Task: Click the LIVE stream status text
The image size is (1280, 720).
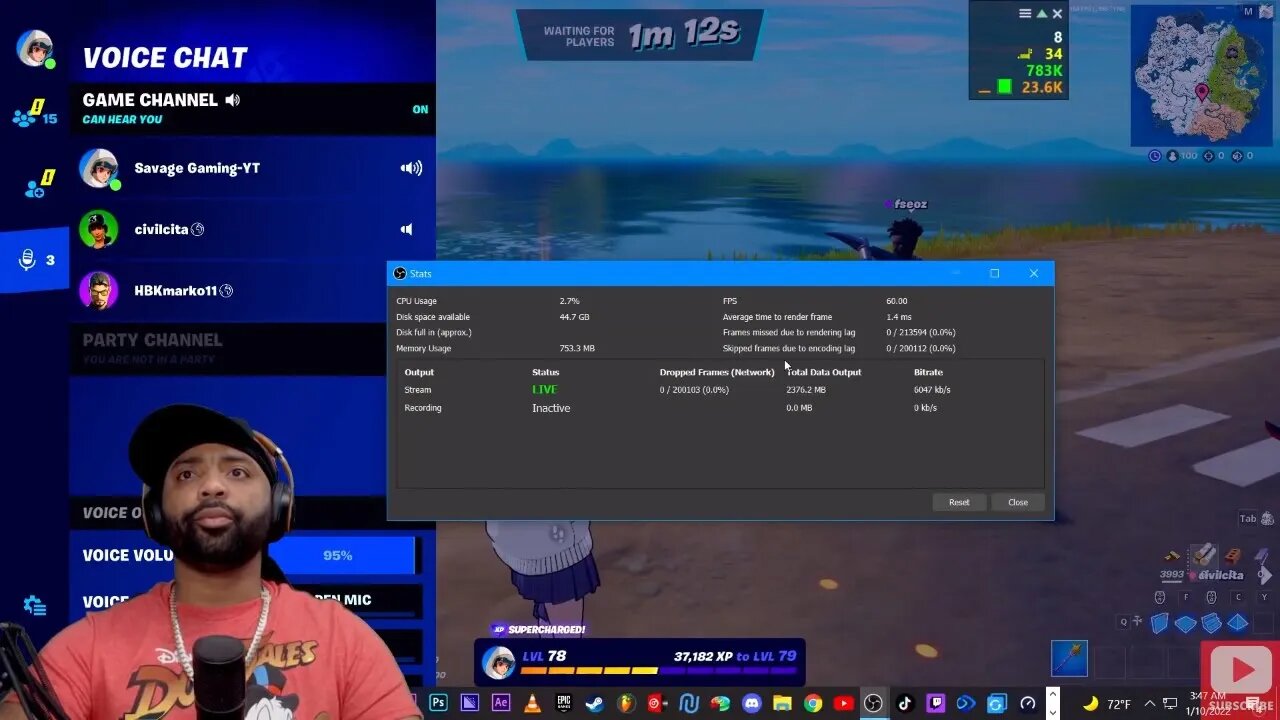Action: 545,390
